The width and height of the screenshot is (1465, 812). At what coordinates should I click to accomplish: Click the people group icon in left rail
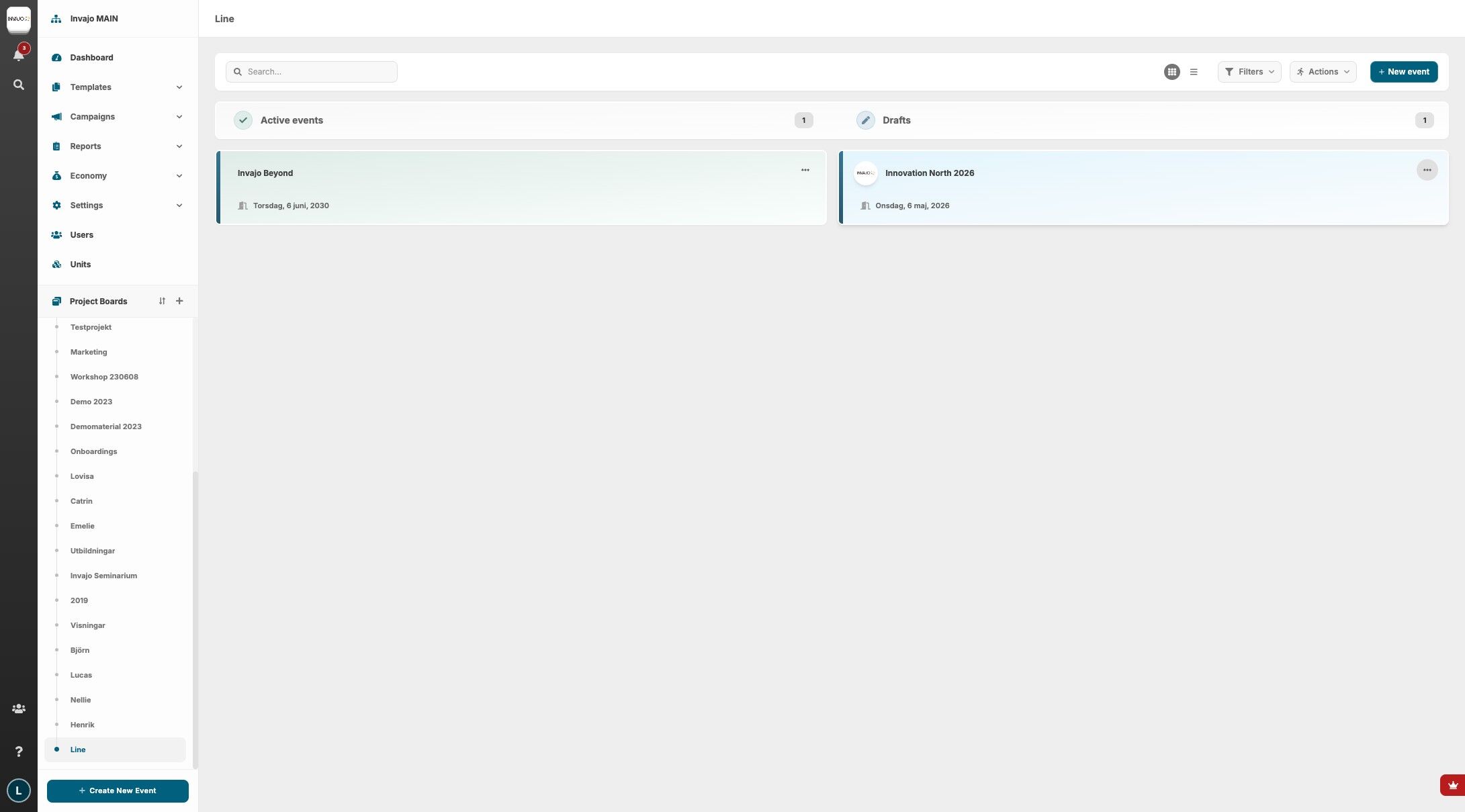[19, 709]
